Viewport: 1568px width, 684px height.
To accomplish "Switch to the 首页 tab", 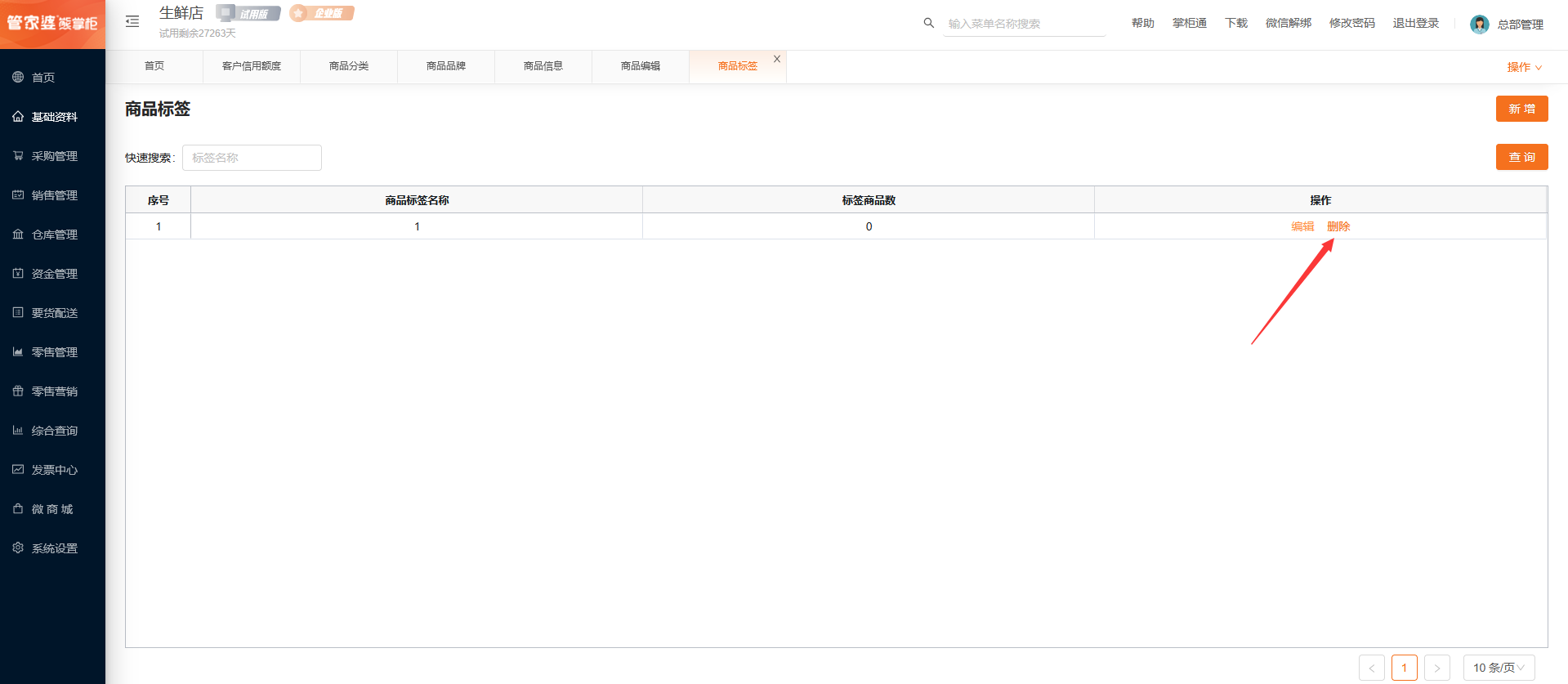I will click(x=154, y=66).
